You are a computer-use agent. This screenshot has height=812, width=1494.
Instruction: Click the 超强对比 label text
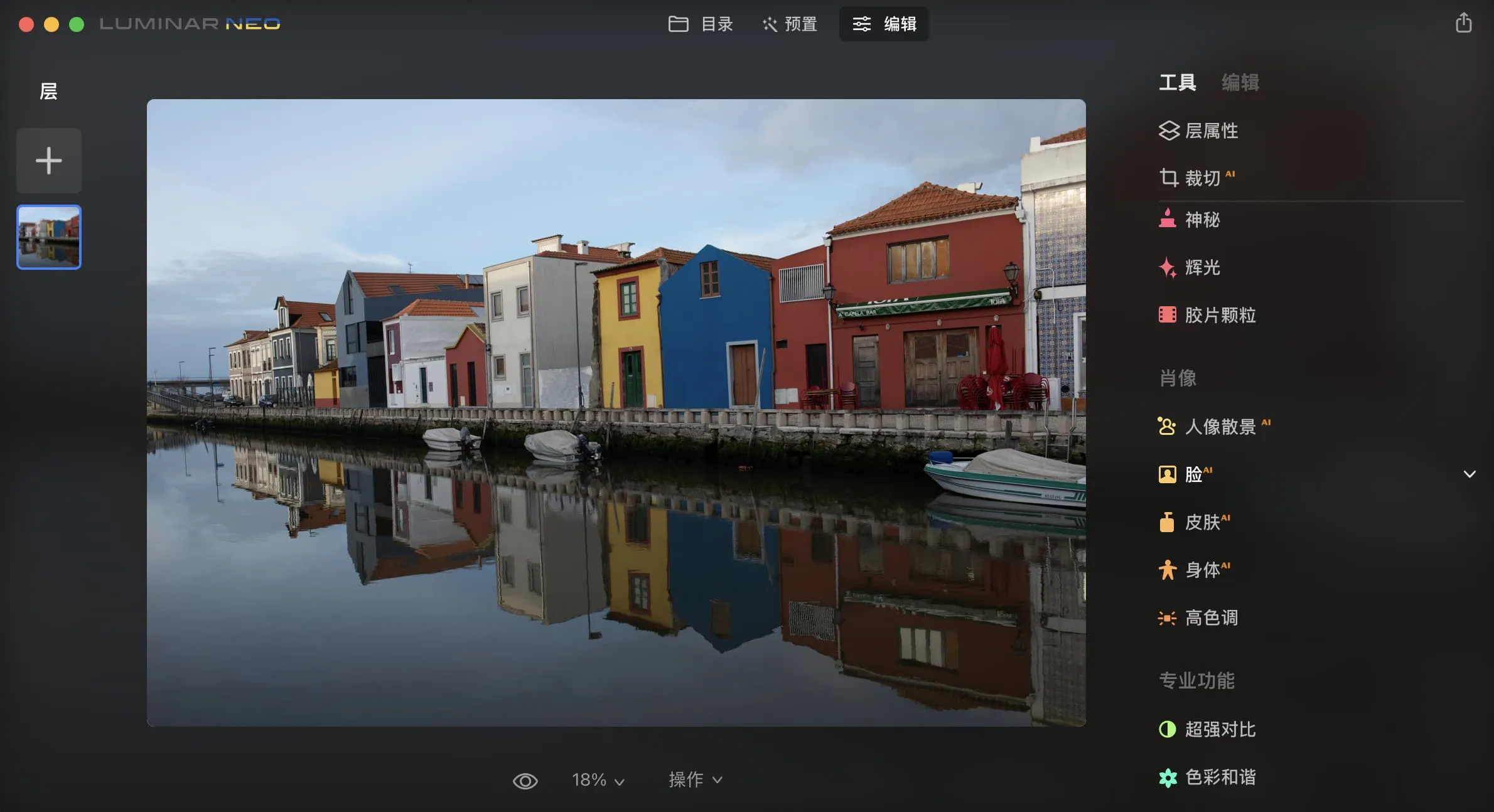point(1220,729)
